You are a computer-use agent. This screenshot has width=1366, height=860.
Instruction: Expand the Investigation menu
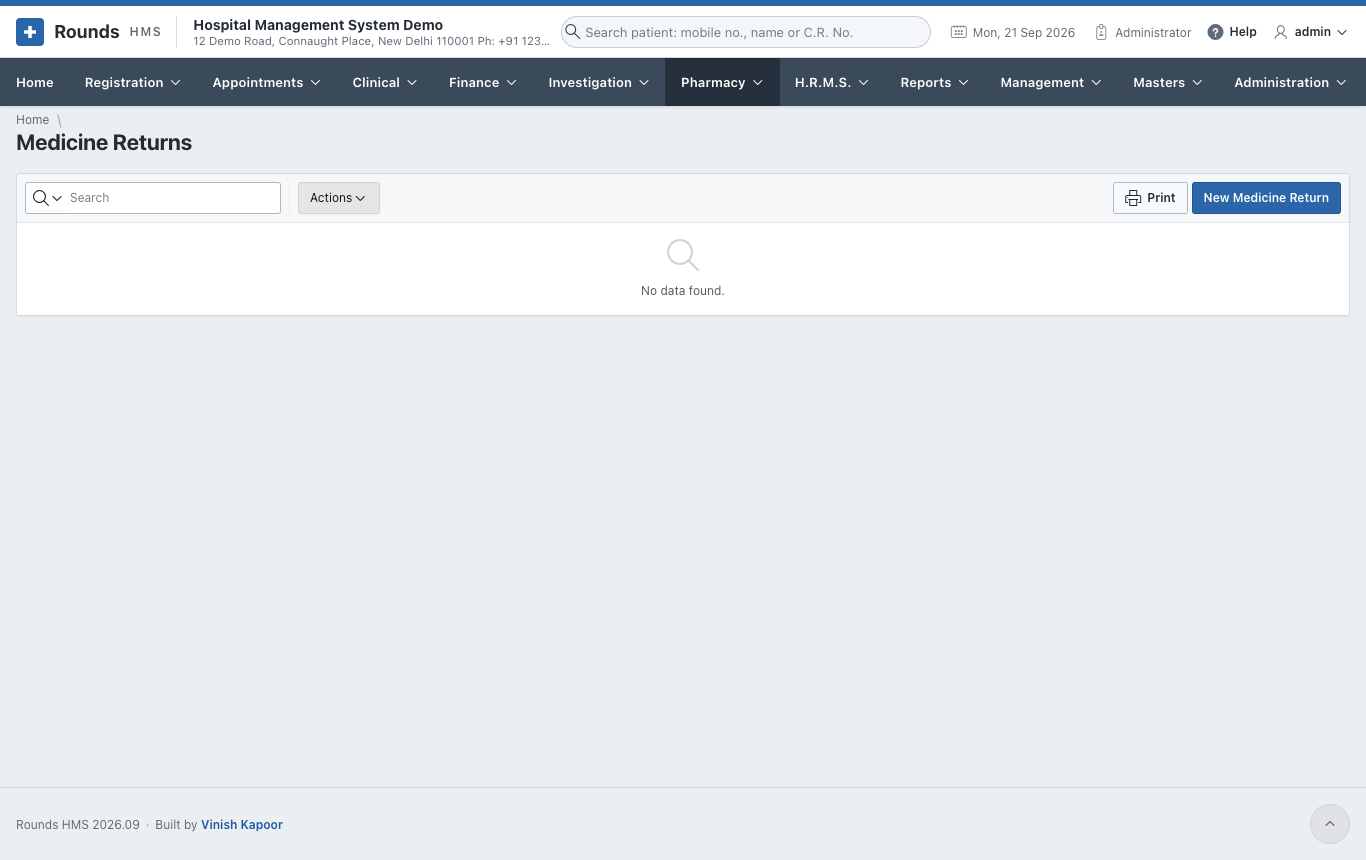(599, 82)
